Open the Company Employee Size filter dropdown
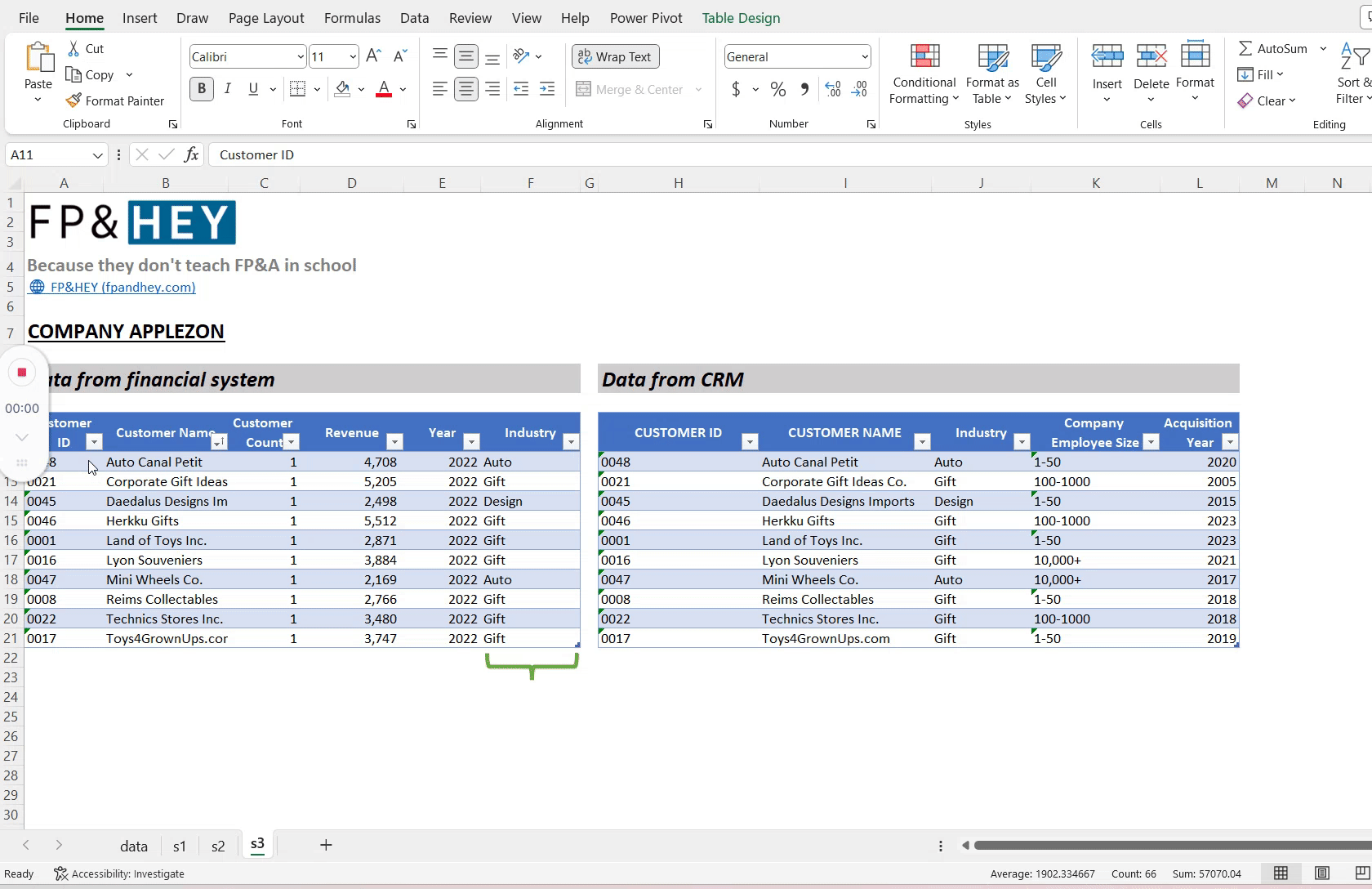Viewport: 1372px width, 889px height. [x=1151, y=442]
